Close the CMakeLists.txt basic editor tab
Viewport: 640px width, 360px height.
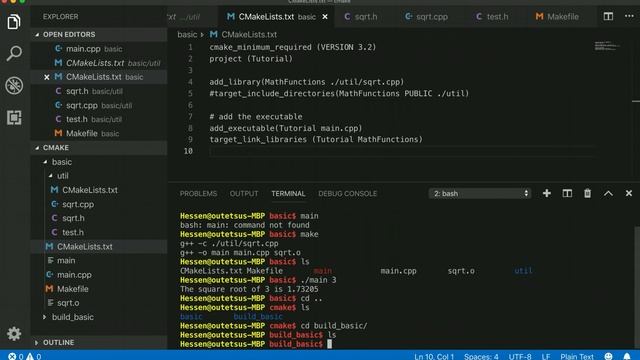(x=325, y=17)
